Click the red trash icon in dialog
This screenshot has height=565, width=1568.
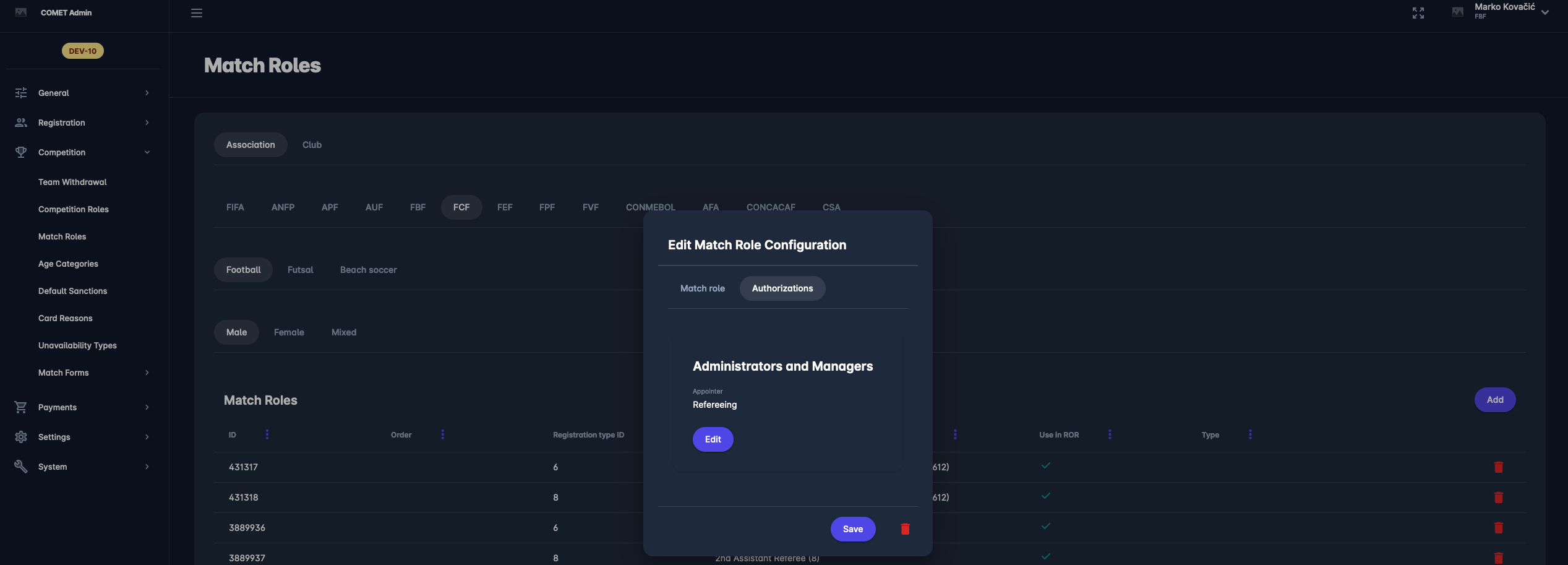[x=905, y=529]
